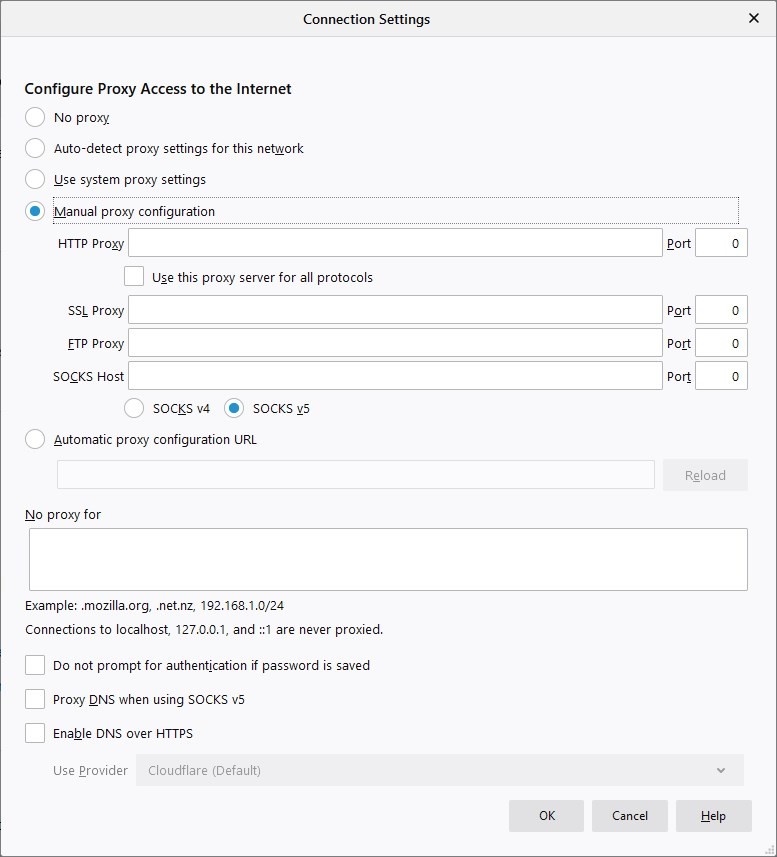Check Do not prompt for authentication if password saved
777x857 pixels.
tap(35, 665)
